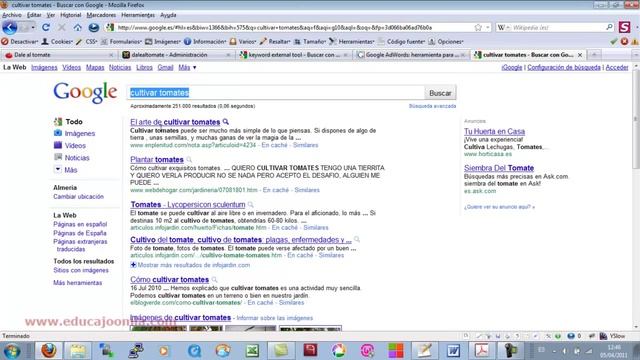Open Tu Huerta en Casa ad
Screen dimensions: 640x360
494,131
